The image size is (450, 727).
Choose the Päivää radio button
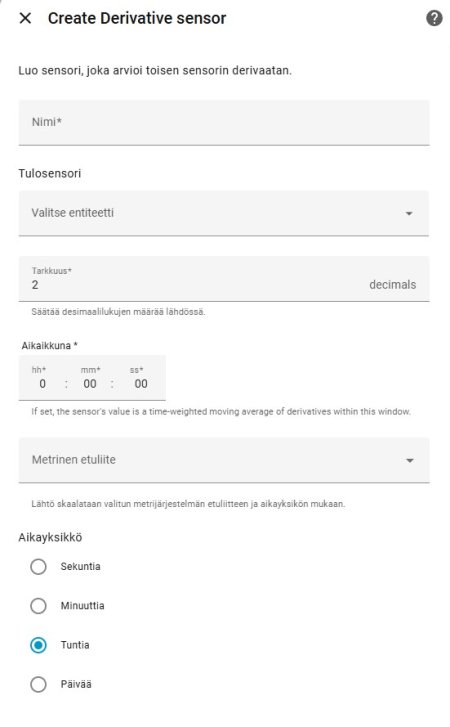click(38, 684)
